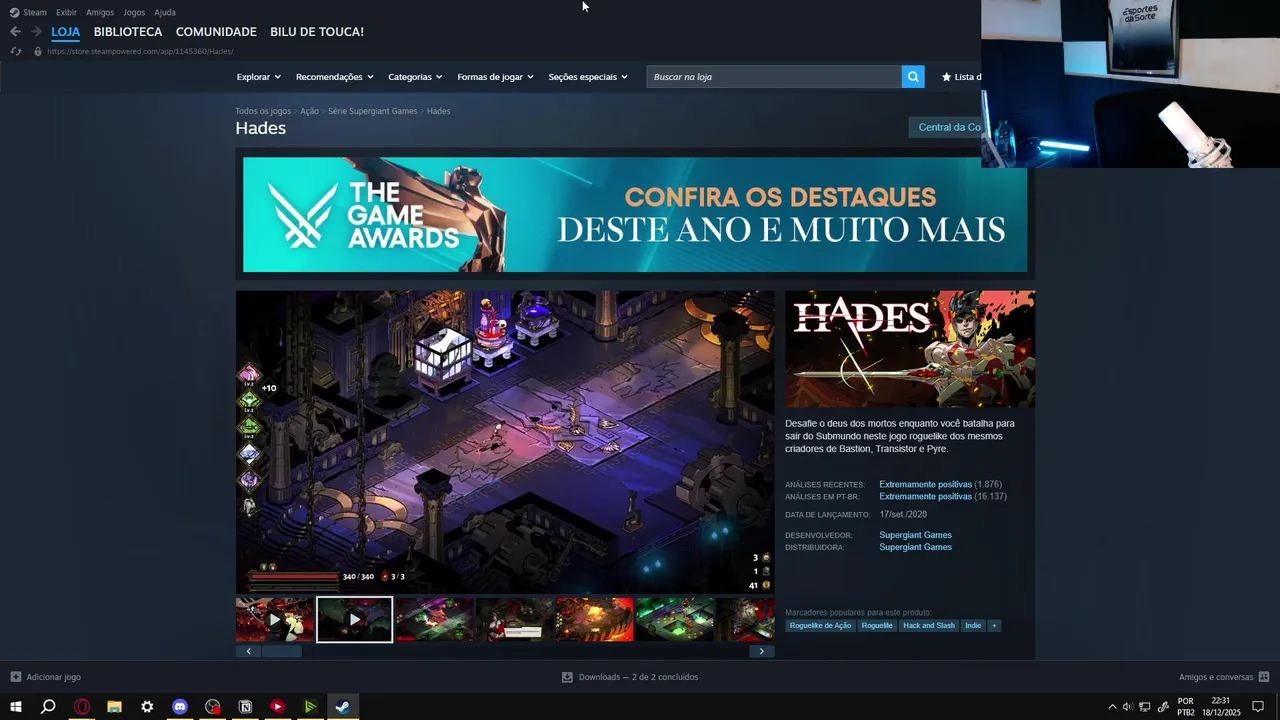Click the Buscar na loja search field
Screen dimensions: 1280x720
pyautogui.click(x=774, y=77)
